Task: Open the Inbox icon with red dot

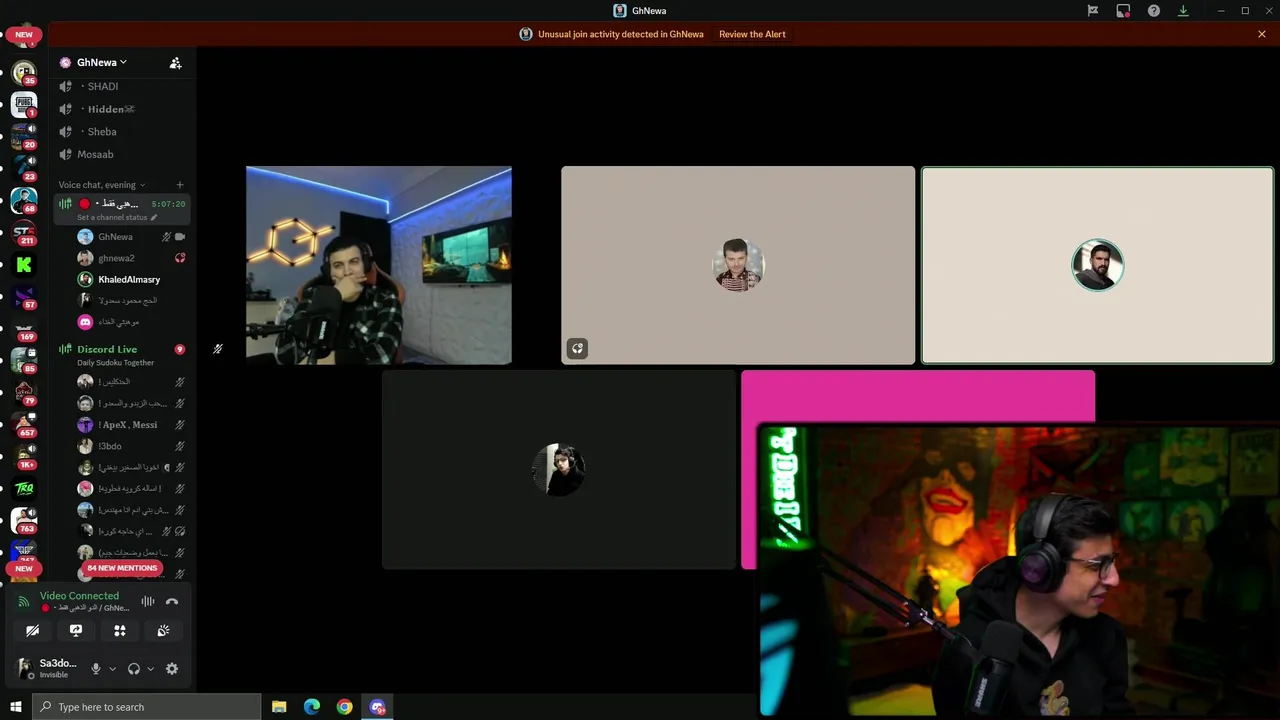Action: coord(1123,11)
